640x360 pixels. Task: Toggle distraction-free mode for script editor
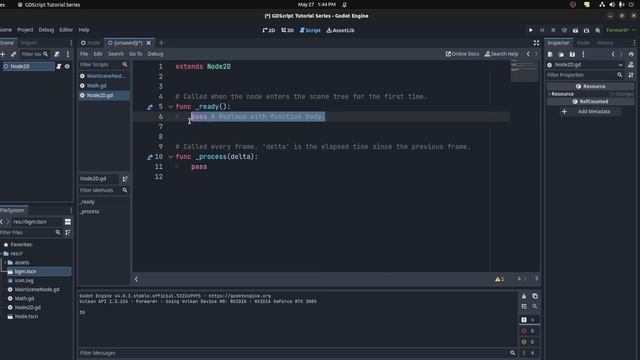tap(536, 43)
